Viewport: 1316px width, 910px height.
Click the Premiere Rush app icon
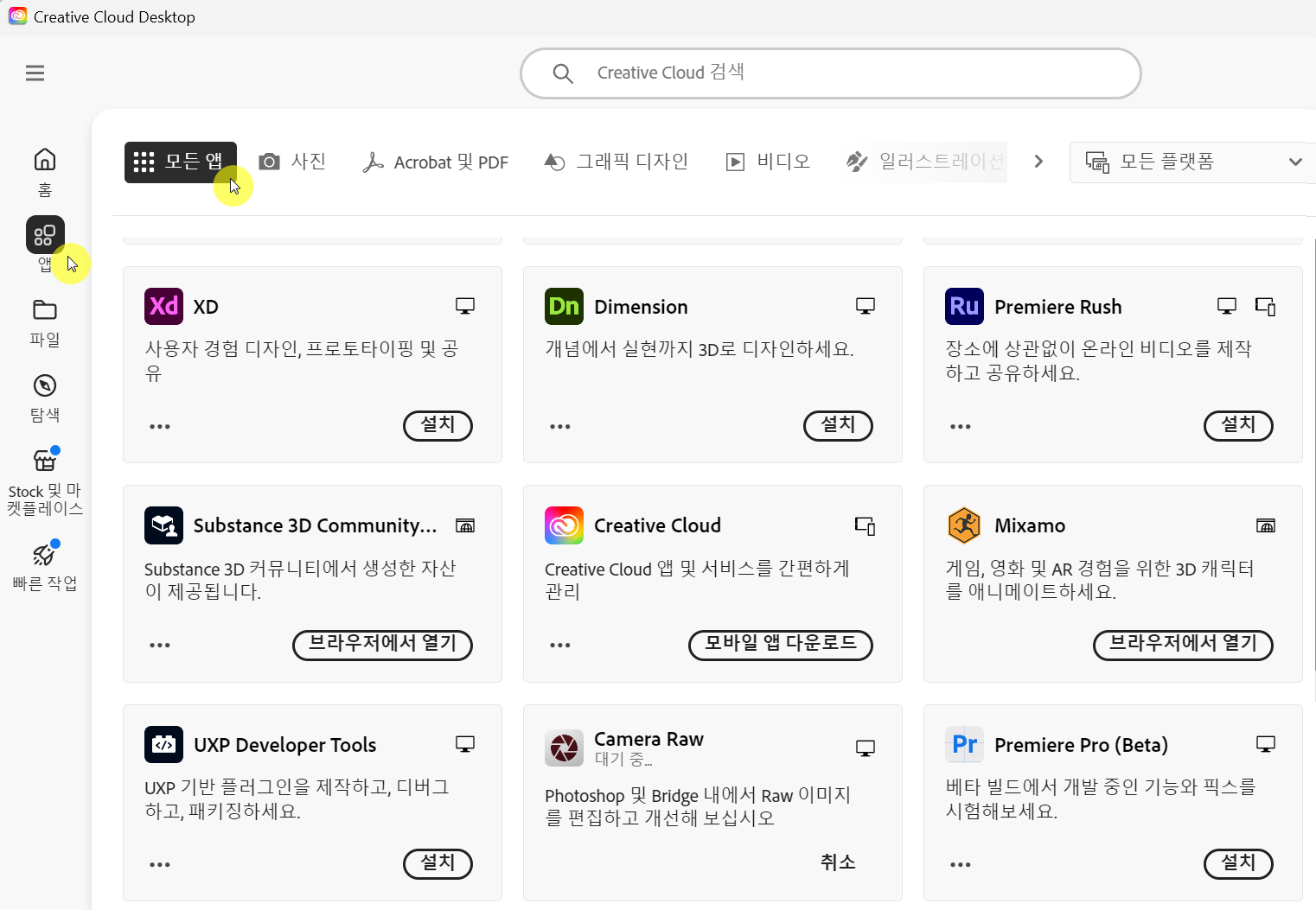[964, 306]
